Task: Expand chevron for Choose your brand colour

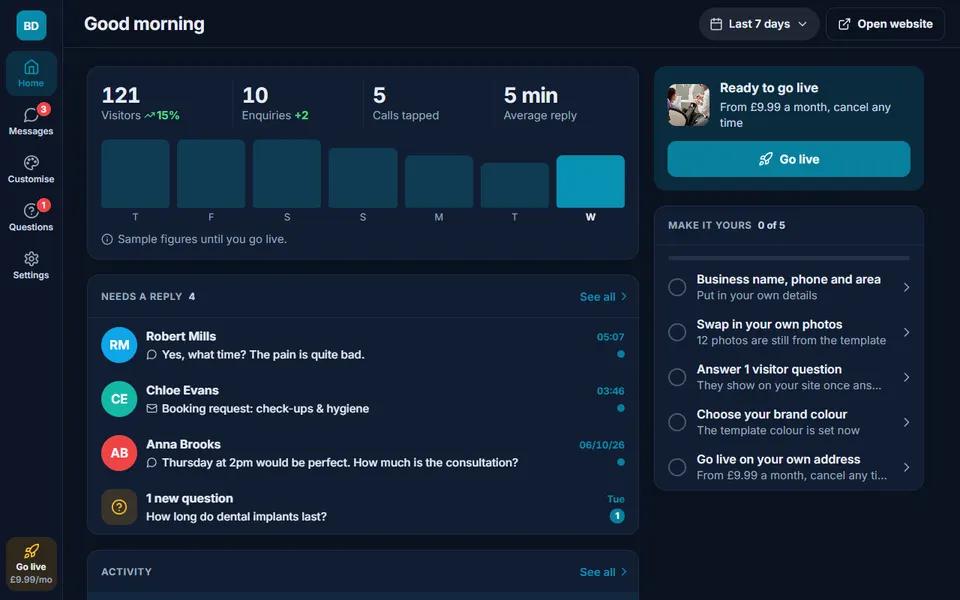Action: (906, 422)
